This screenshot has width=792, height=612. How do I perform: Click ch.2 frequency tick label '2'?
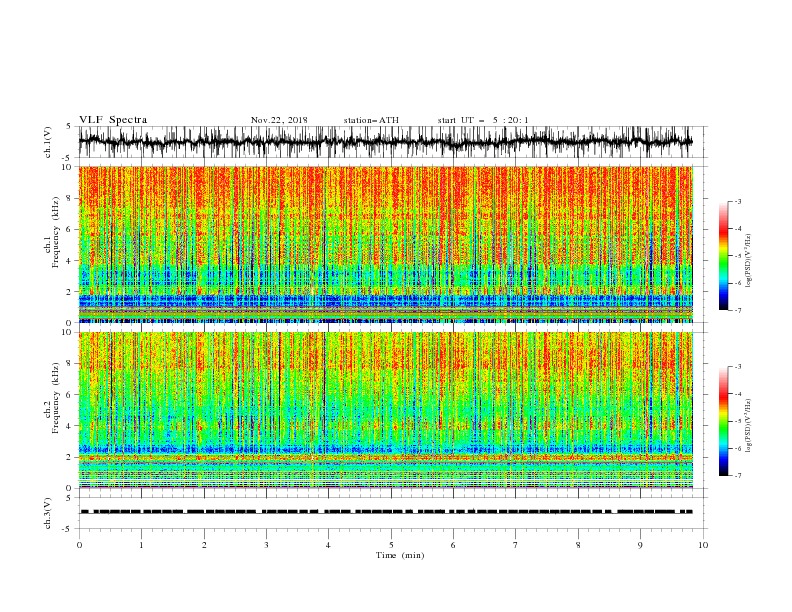[x=71, y=457]
